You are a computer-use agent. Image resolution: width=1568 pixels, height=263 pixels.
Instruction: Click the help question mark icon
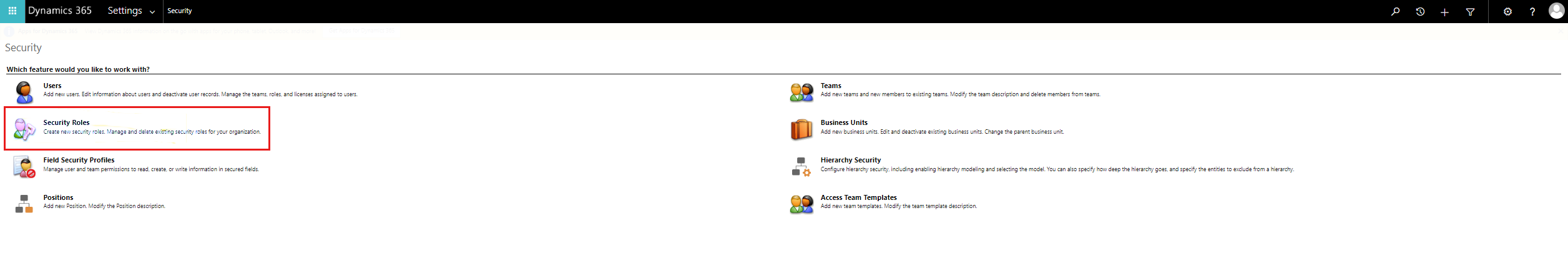(1532, 12)
